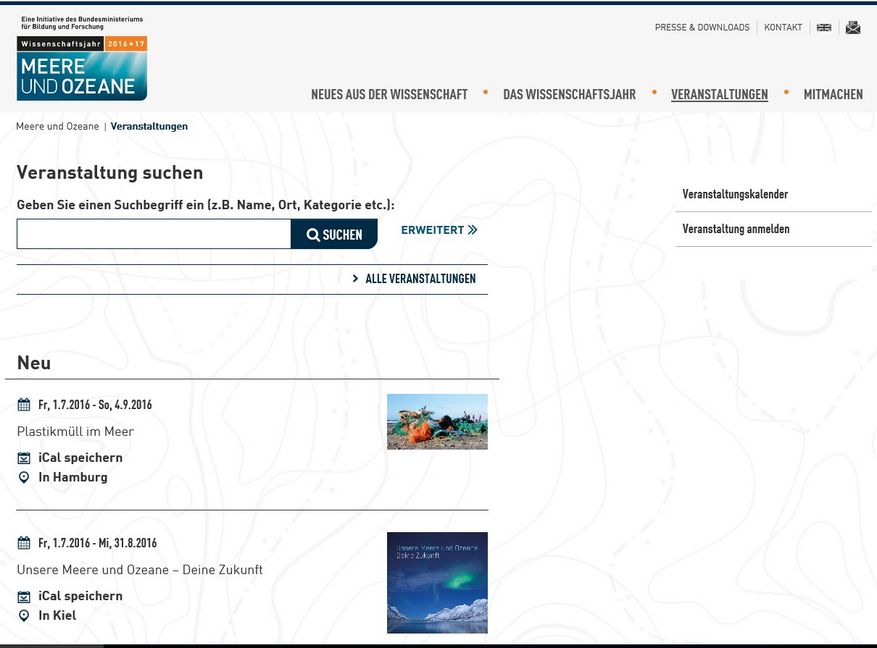Click the location pin icon for Hamburg
The width and height of the screenshot is (877, 648).
[24, 478]
